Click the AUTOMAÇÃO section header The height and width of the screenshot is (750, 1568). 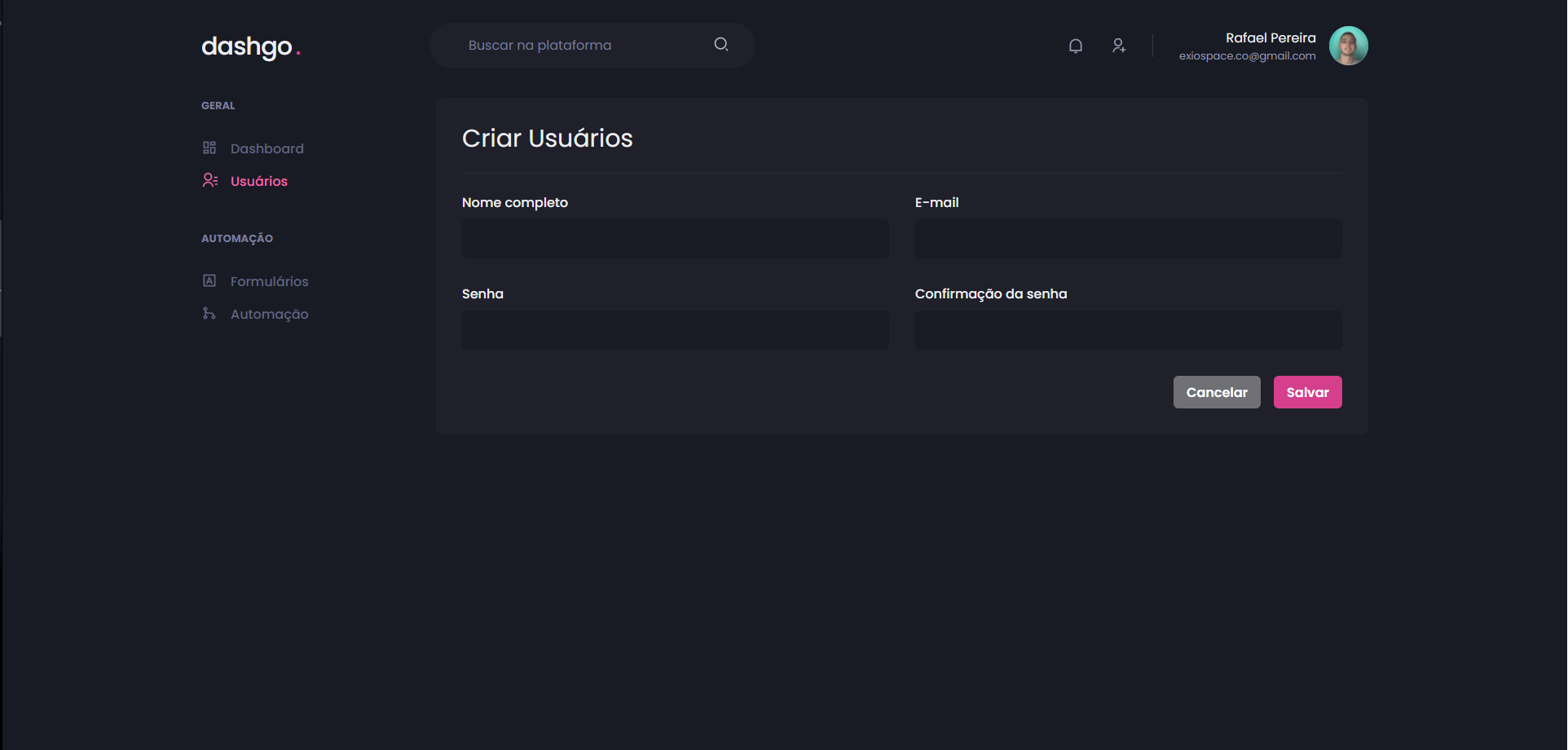tap(236, 238)
